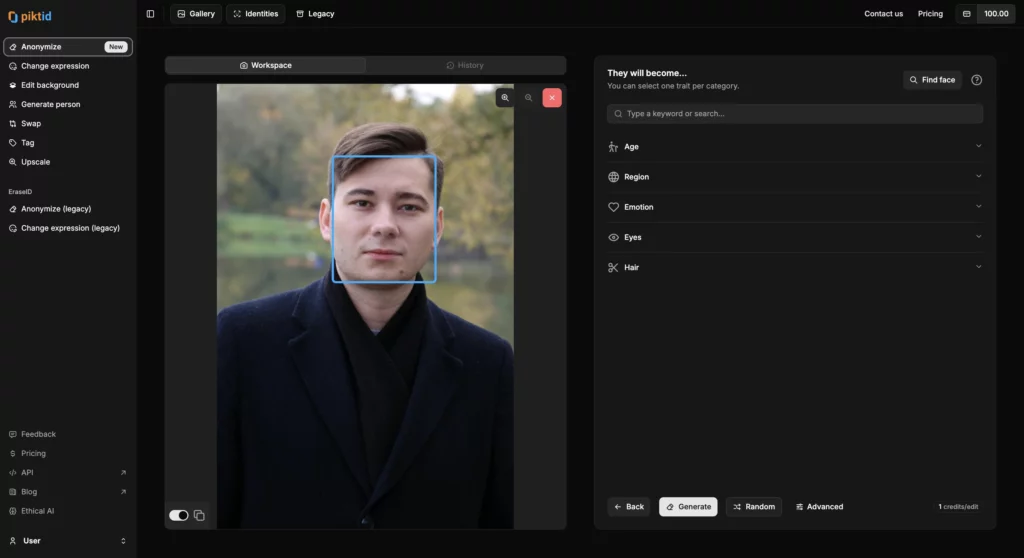1024x558 pixels.
Task: Click the Generate button
Action: click(688, 507)
